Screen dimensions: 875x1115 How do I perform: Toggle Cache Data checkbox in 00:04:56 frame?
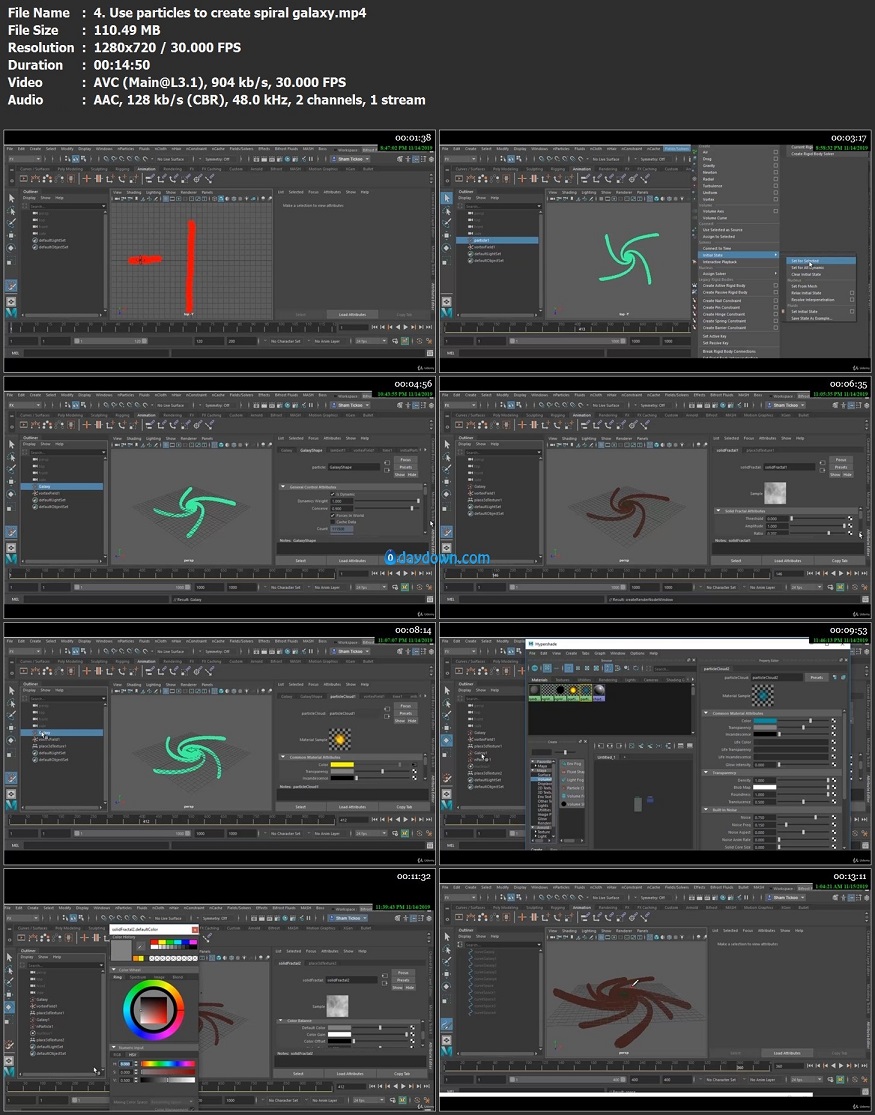[x=332, y=521]
